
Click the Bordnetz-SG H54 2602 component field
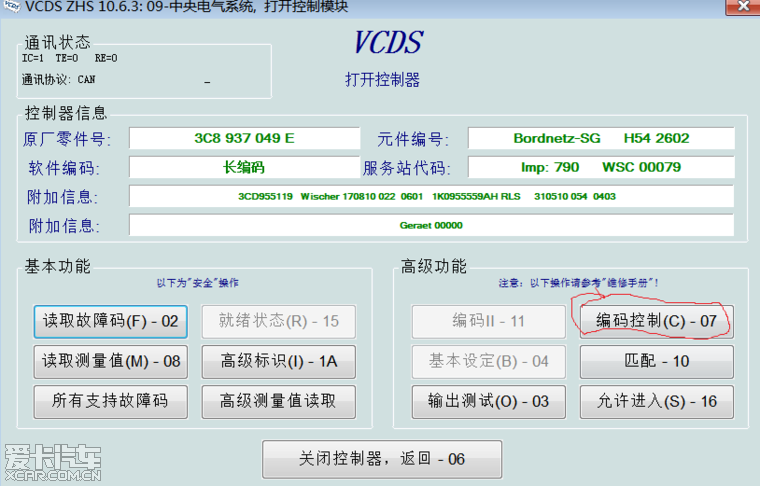(601, 139)
